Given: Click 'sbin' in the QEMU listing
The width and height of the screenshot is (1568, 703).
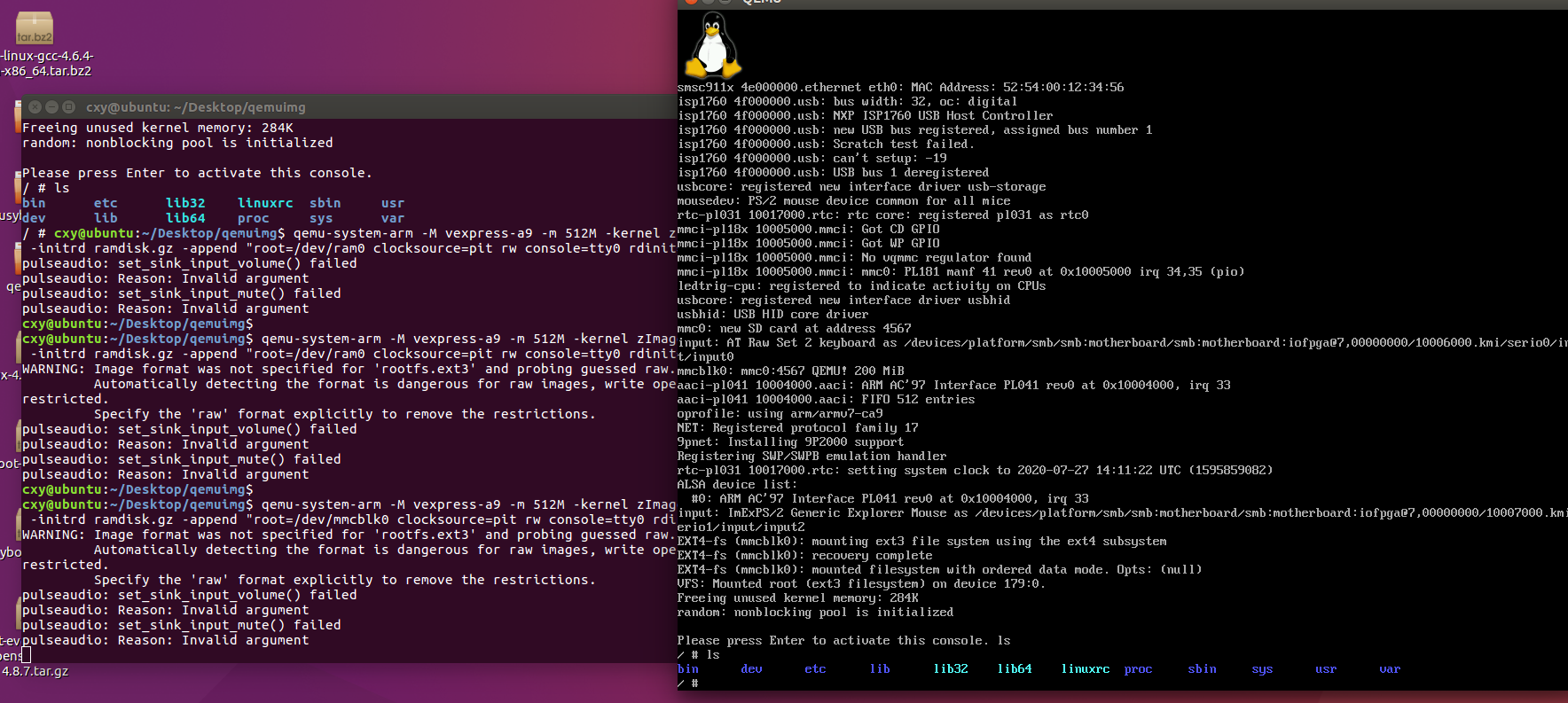Looking at the screenshot, I should (x=1203, y=669).
